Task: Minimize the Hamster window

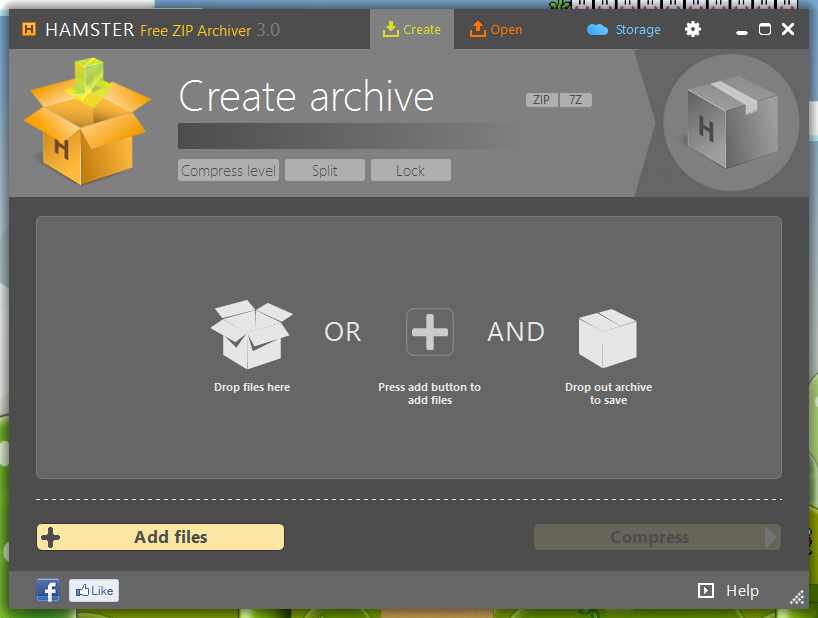Action: pyautogui.click(x=742, y=32)
